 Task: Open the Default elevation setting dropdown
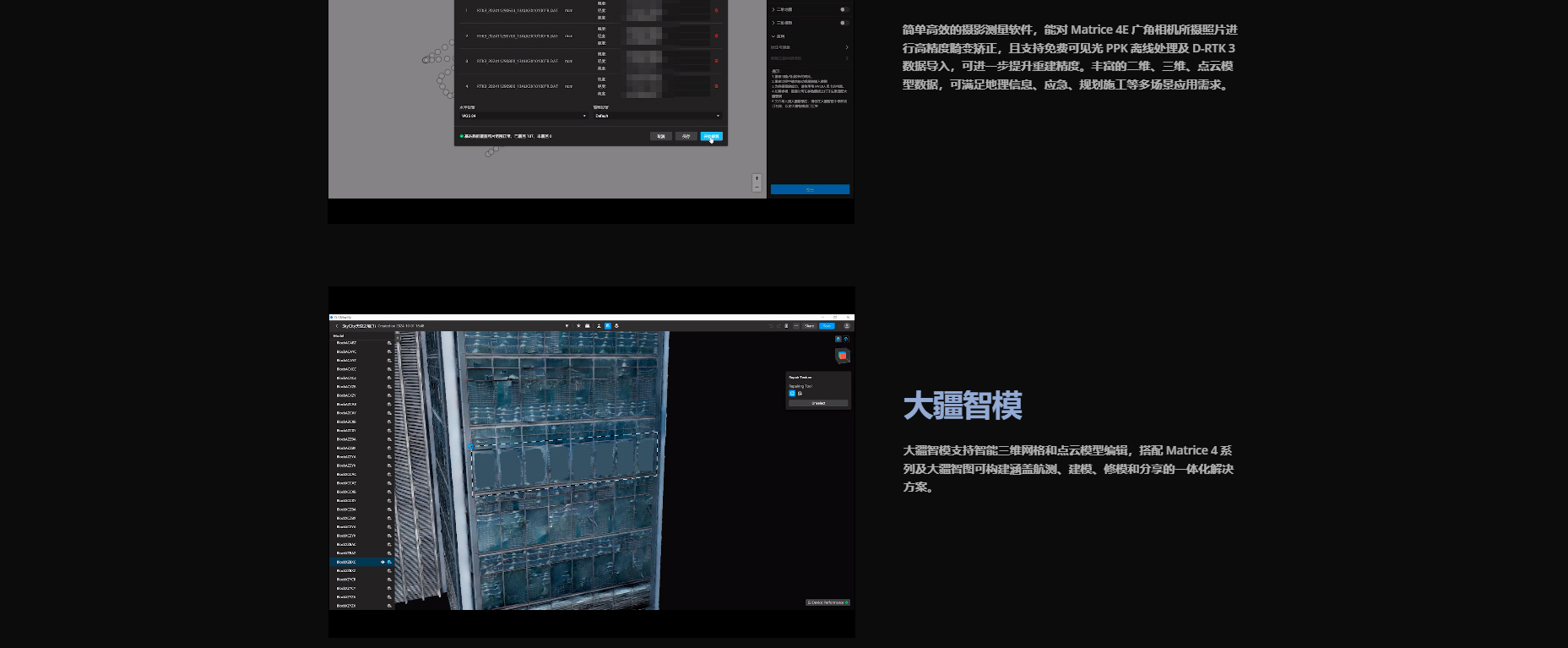point(657,116)
